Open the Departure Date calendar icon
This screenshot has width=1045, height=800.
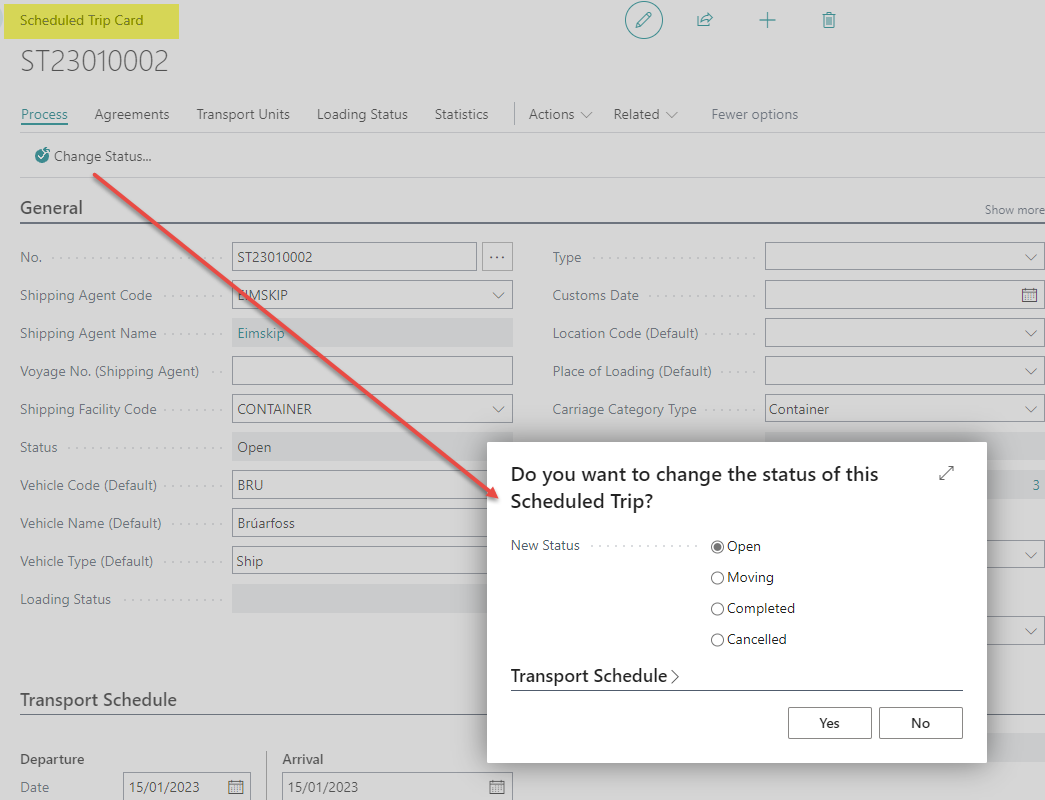236,787
